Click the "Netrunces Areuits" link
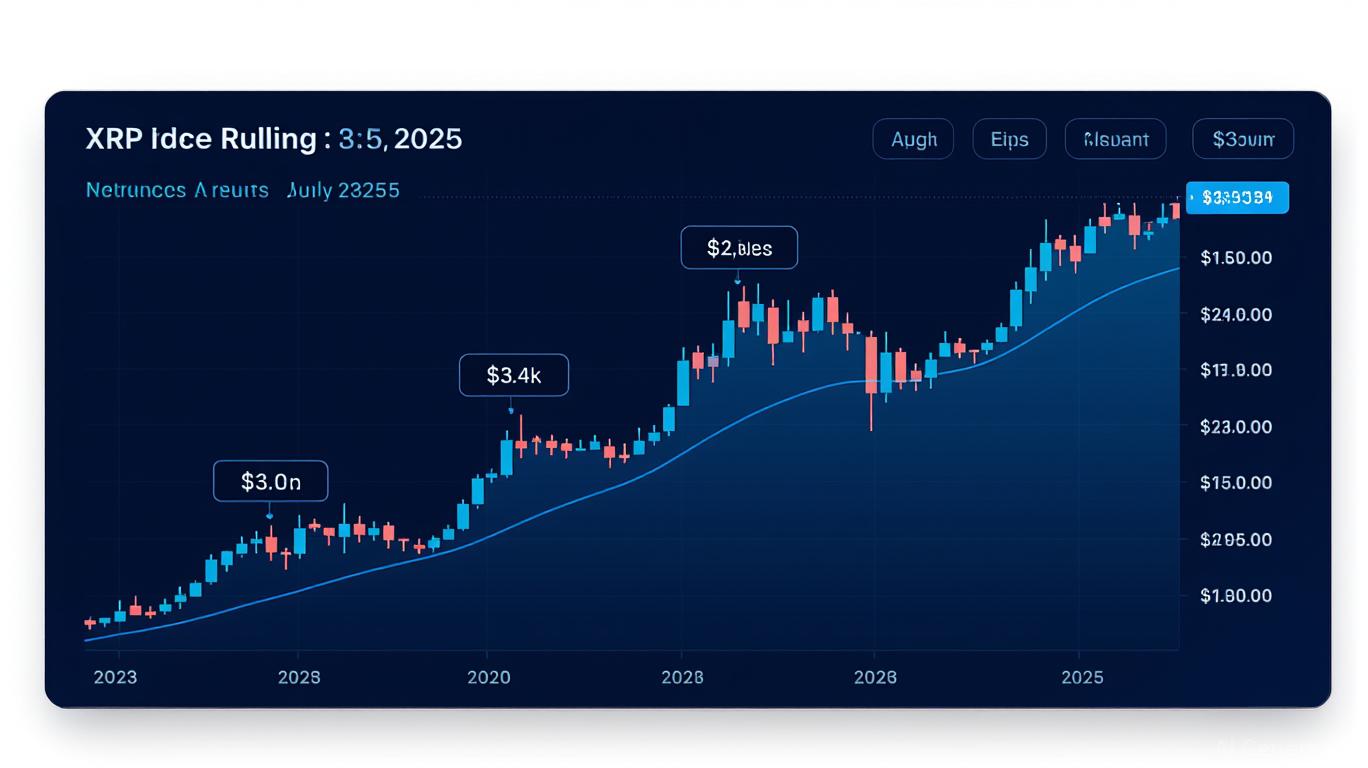Viewport: 1368px width, 768px height. coord(177,189)
